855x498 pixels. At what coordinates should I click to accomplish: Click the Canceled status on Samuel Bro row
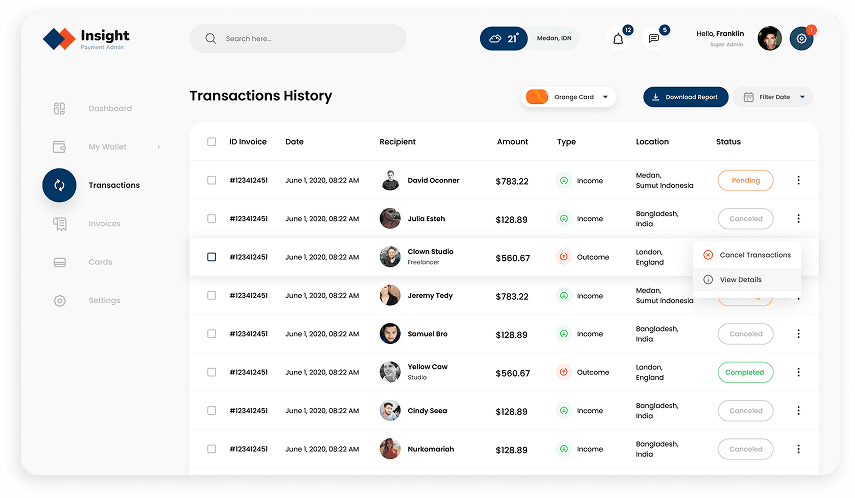[x=745, y=334]
